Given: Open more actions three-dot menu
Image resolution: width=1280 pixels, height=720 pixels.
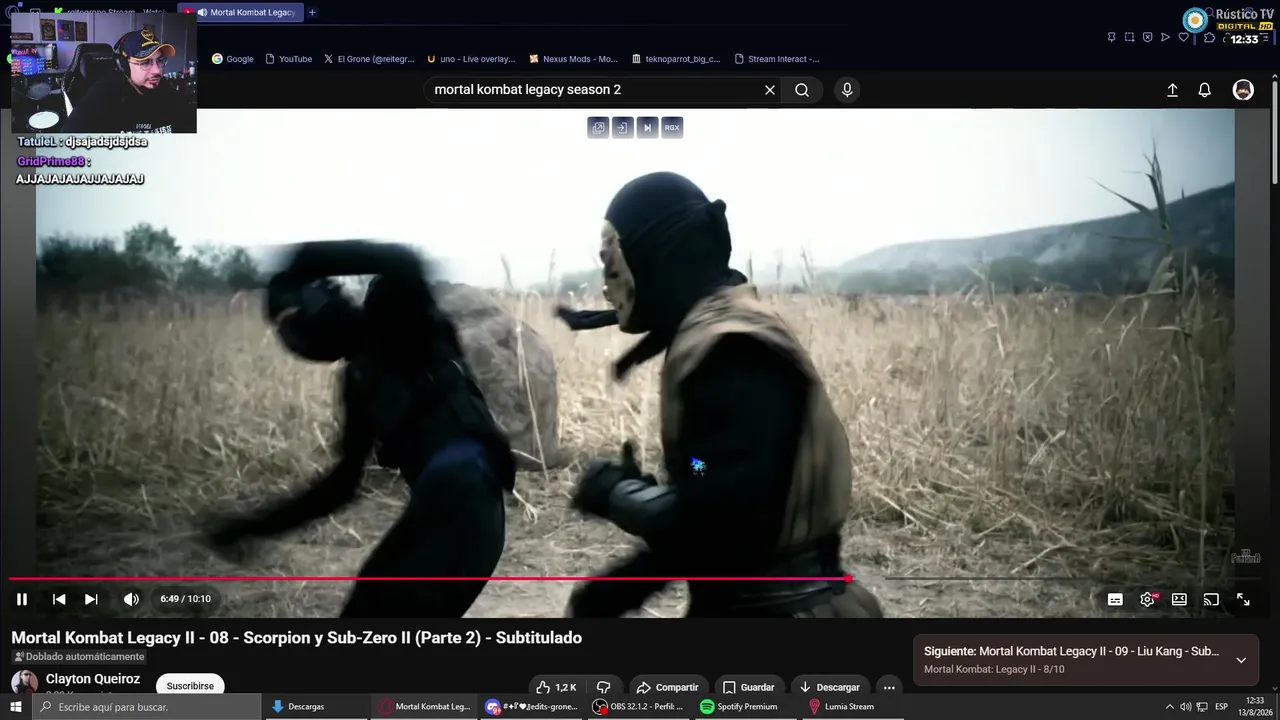Looking at the screenshot, I should [x=889, y=687].
